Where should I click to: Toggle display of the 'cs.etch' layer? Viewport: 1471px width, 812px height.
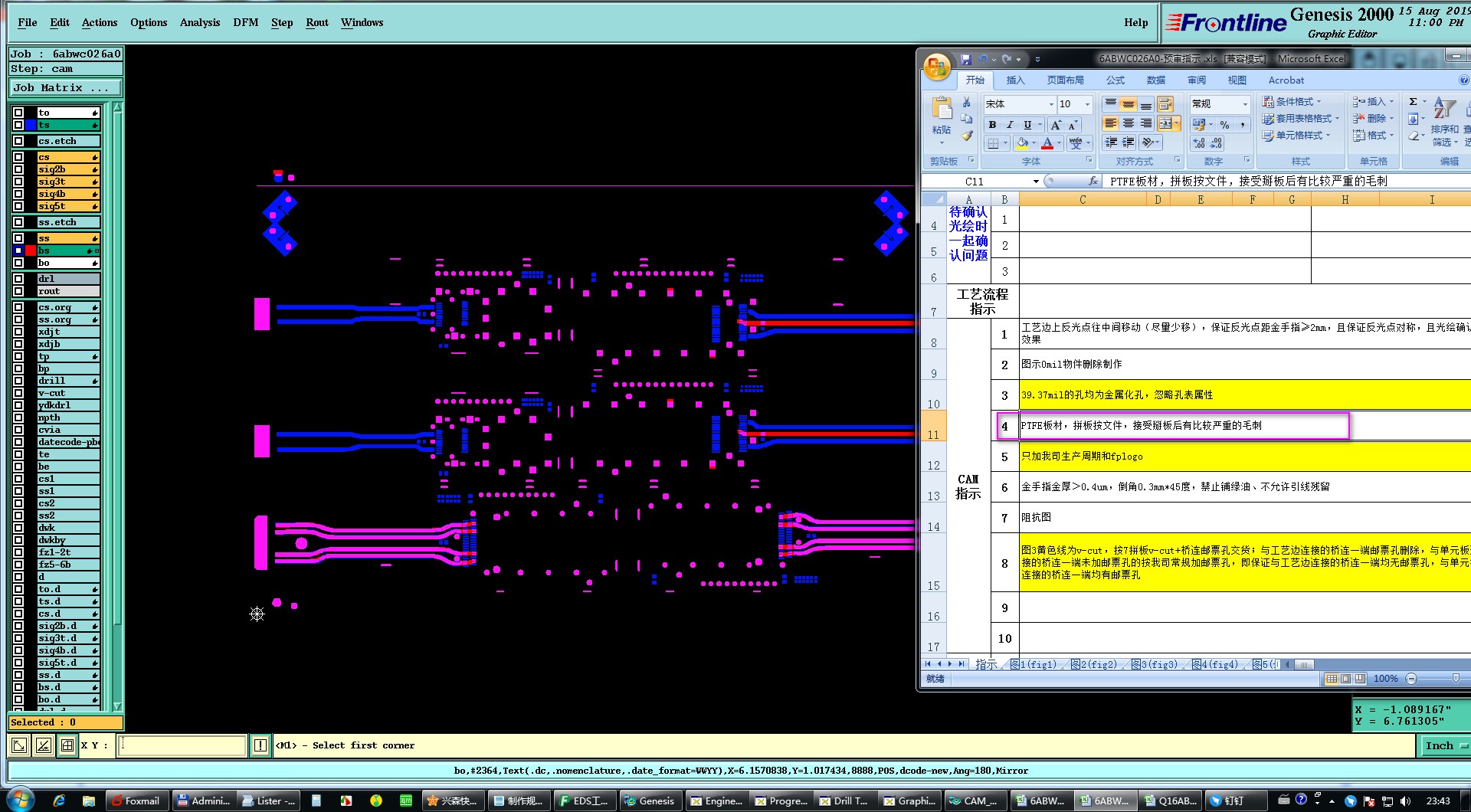(x=18, y=141)
